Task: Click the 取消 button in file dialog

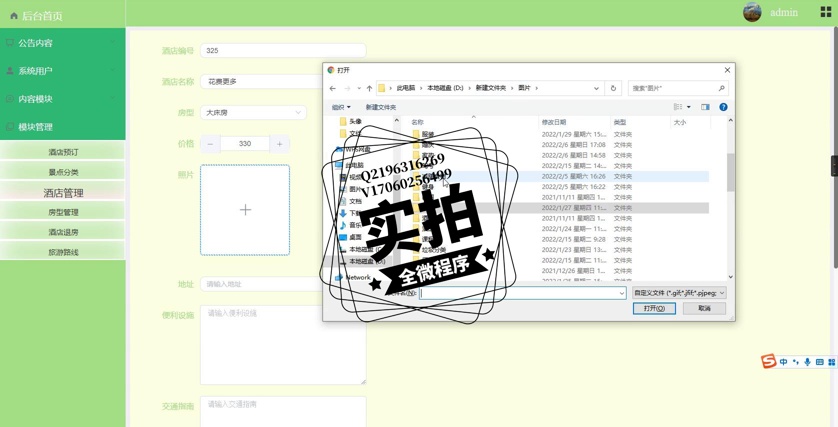Action: pos(704,308)
